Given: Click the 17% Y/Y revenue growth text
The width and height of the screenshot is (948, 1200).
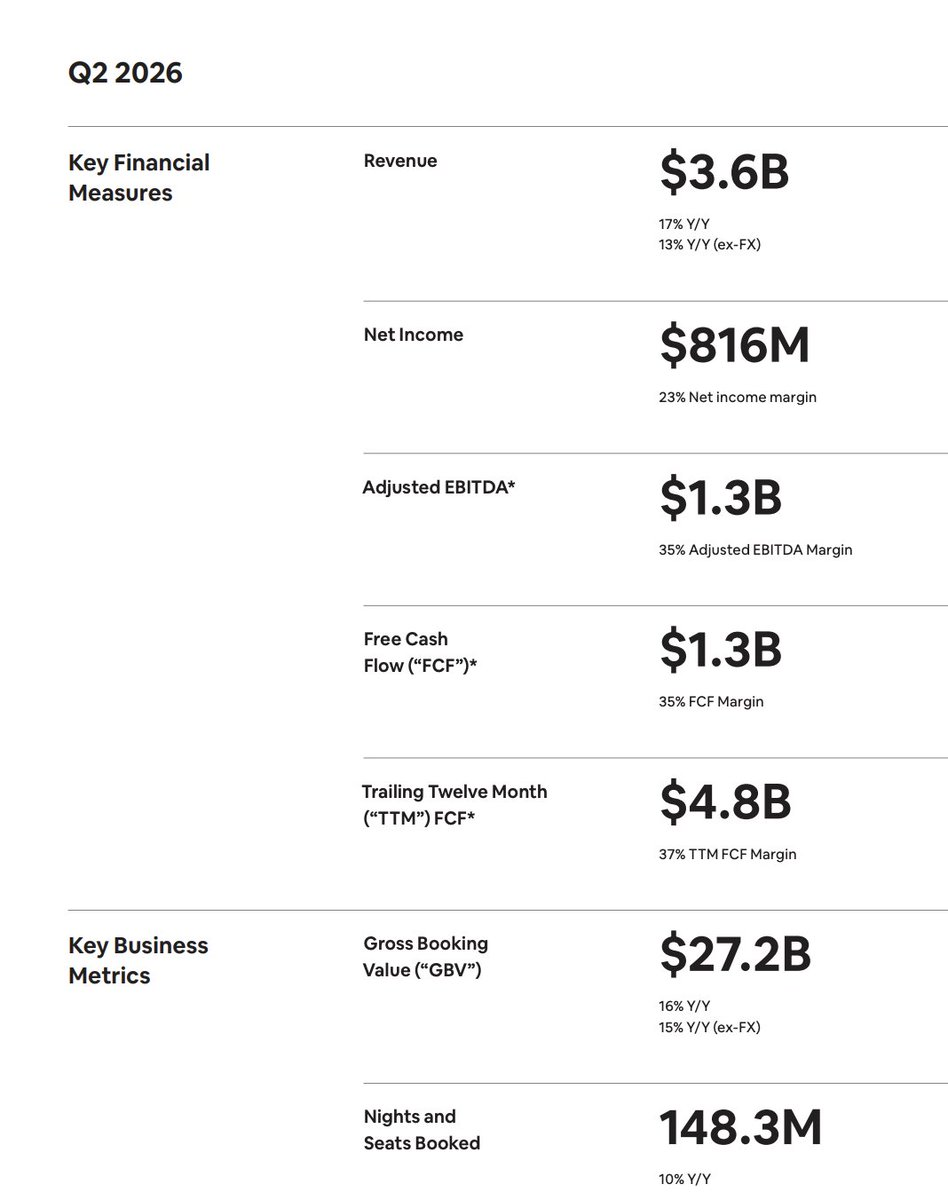Looking at the screenshot, I should click(684, 224).
